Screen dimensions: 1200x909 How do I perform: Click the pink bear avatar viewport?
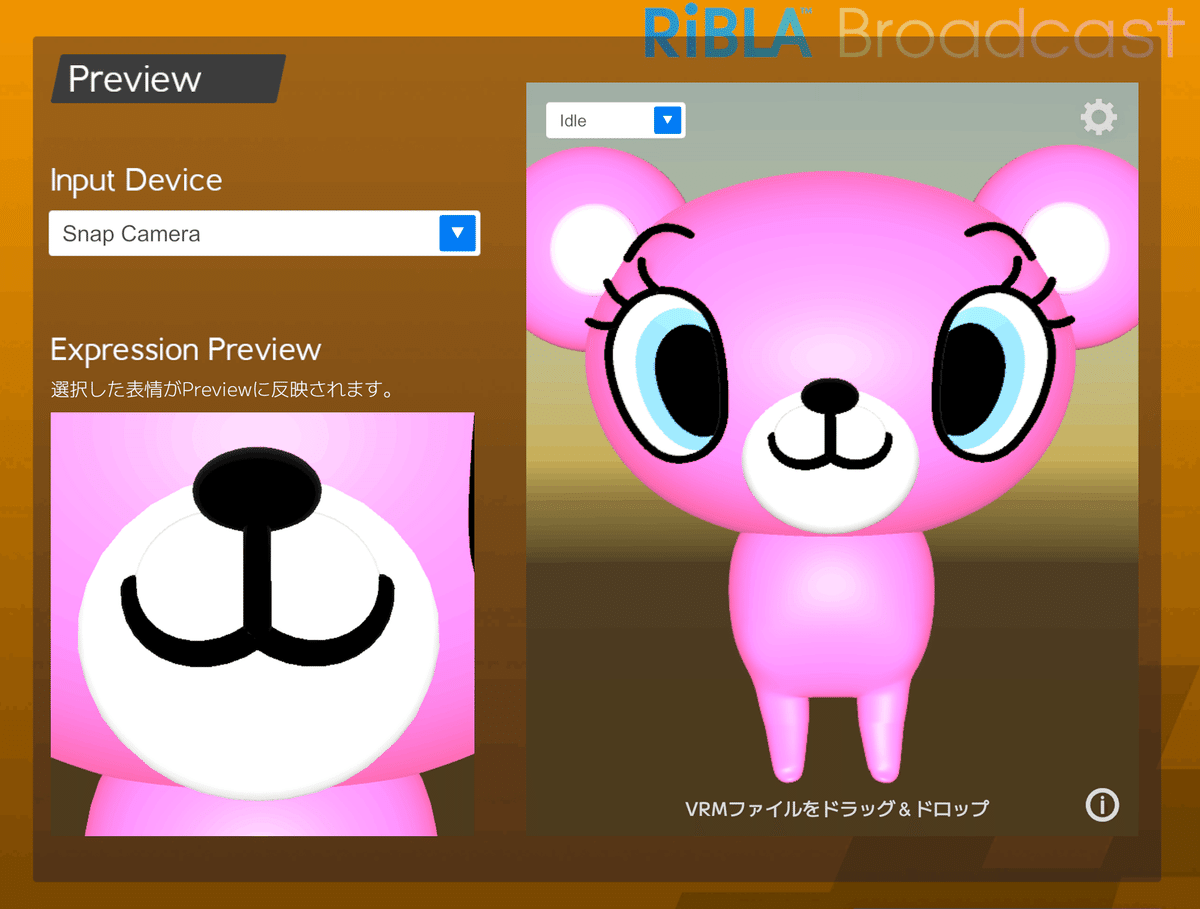832,459
